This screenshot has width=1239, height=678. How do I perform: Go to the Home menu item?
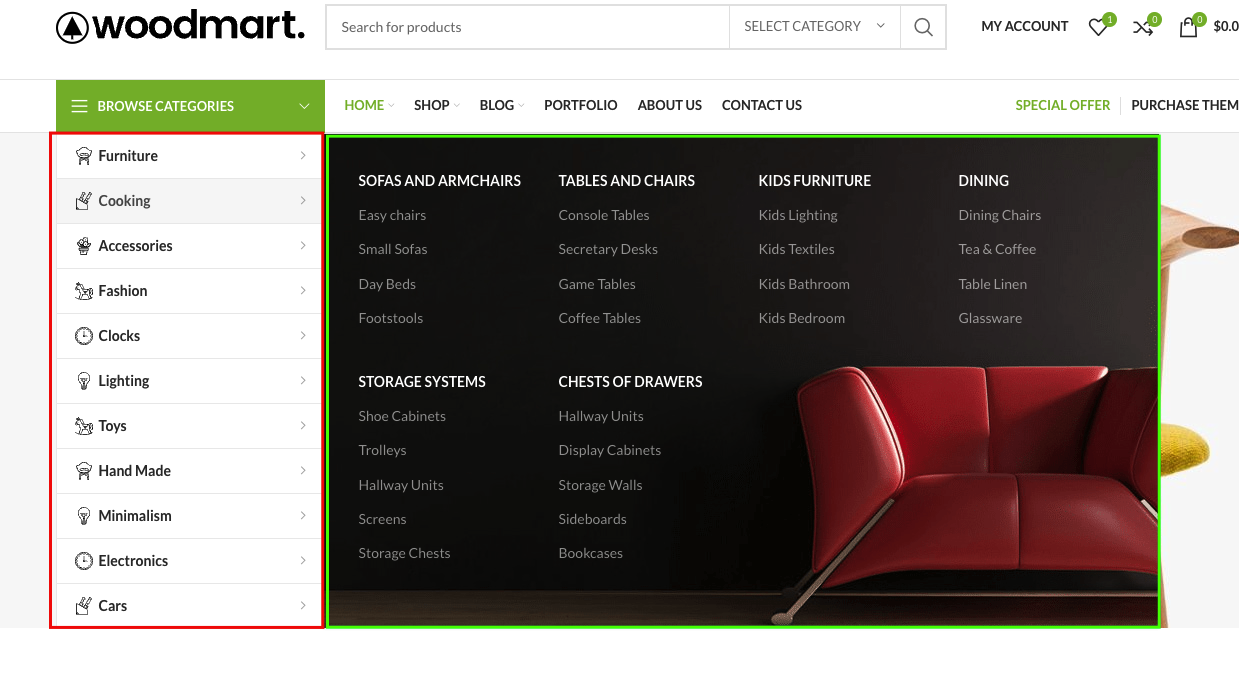pyautogui.click(x=364, y=106)
